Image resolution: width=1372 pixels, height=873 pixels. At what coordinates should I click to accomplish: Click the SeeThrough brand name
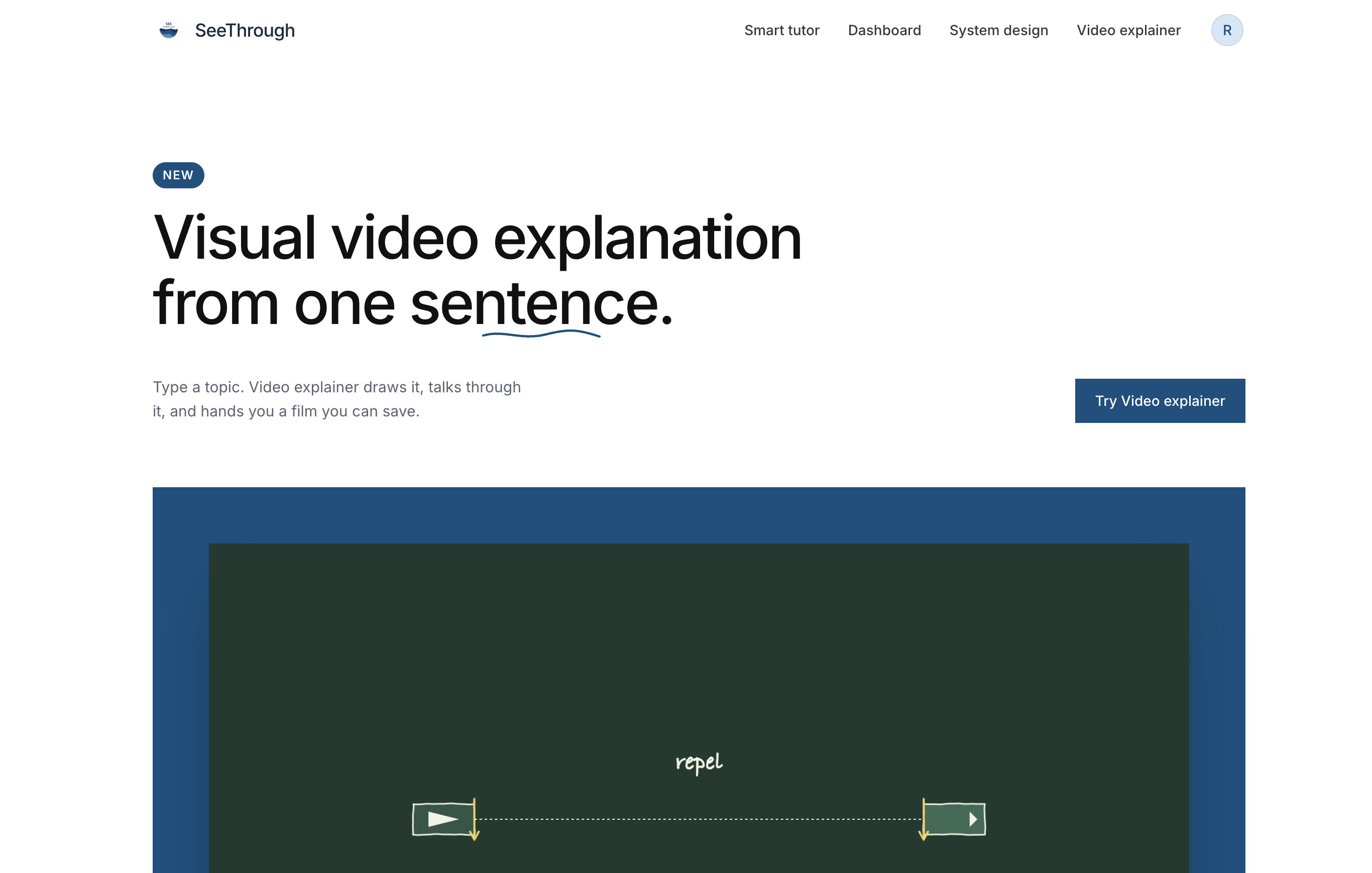tap(245, 30)
